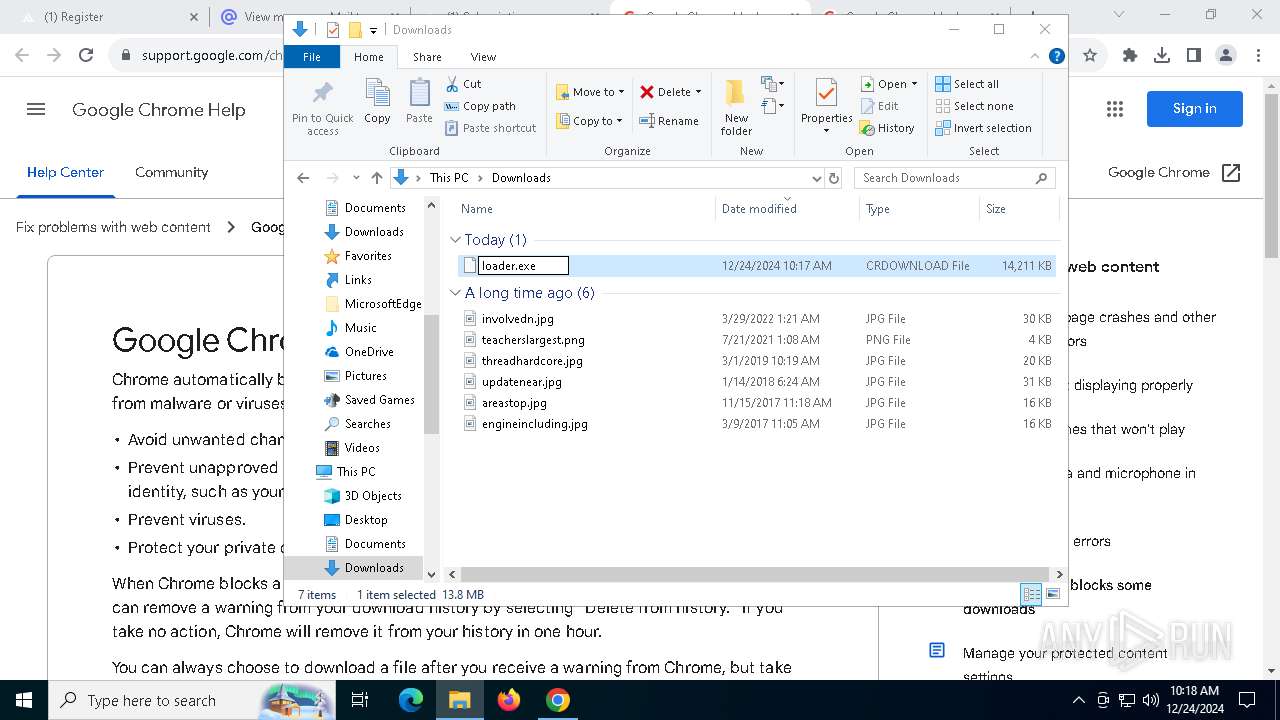This screenshot has height=720, width=1280.
Task: Click Cut in Clipboard group
Action: [464, 84]
